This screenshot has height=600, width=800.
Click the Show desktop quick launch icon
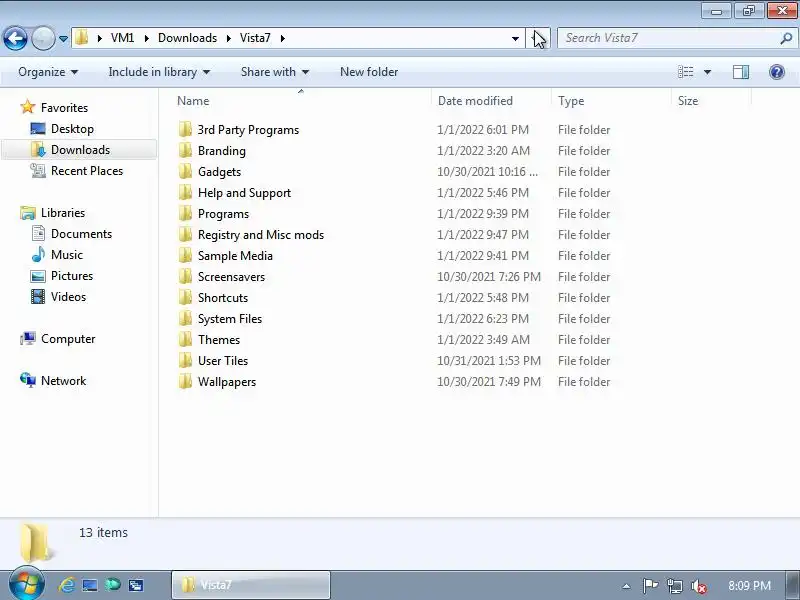click(x=90, y=585)
